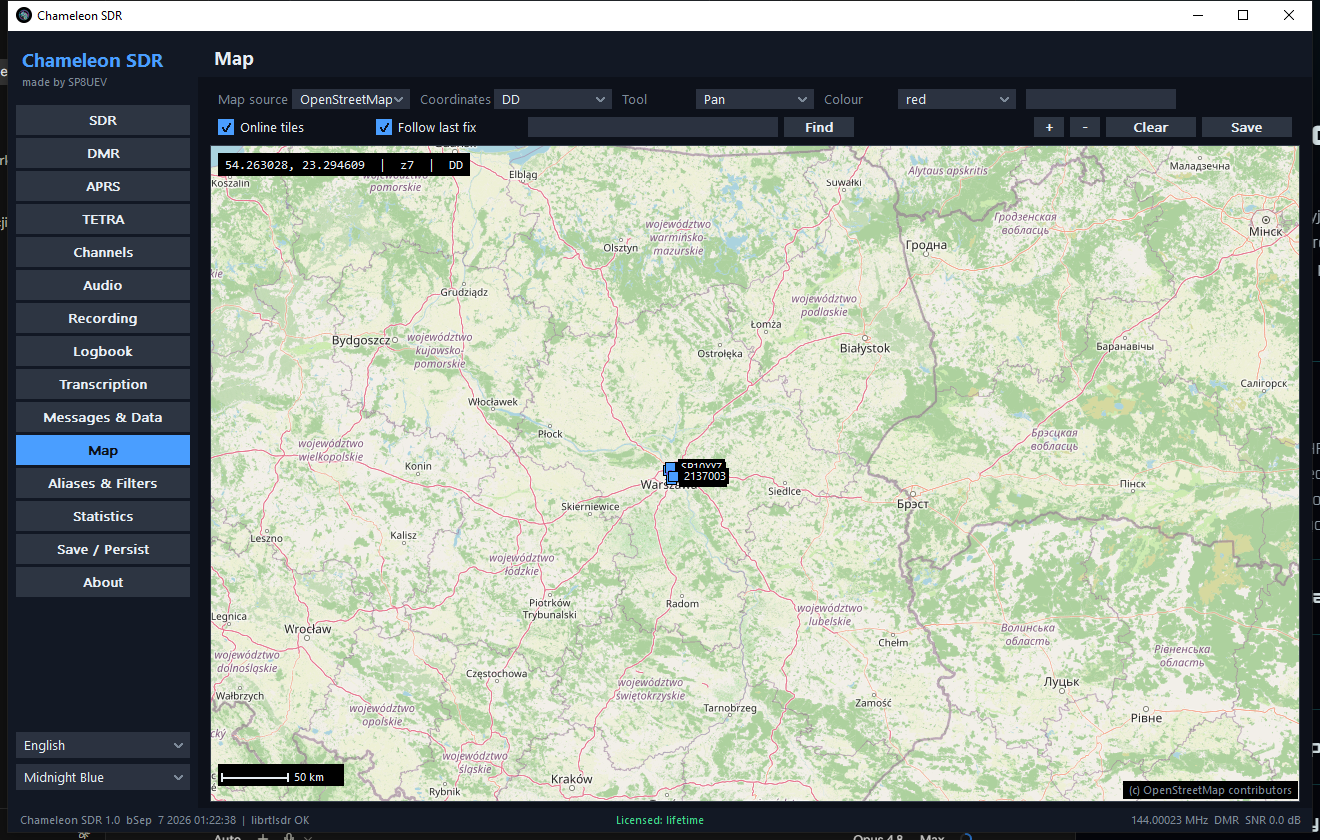Screen dimensions: 1320x840
Task: Go to the APRS section
Action: (103, 186)
